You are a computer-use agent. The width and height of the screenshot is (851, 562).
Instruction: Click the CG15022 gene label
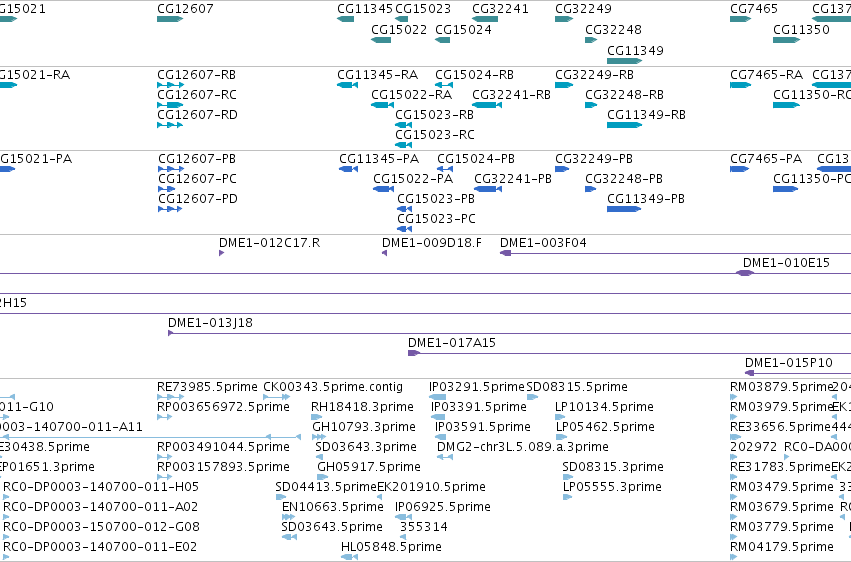(x=399, y=29)
